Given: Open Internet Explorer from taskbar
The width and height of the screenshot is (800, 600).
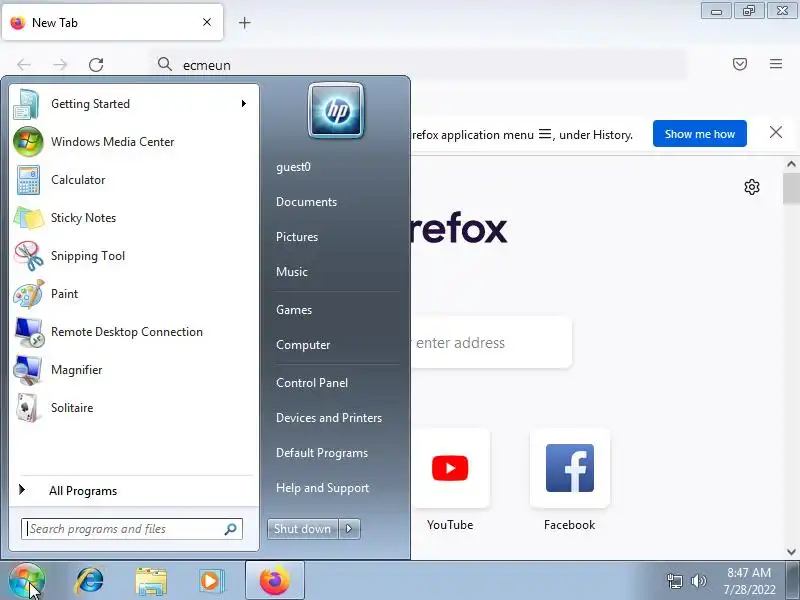Looking at the screenshot, I should point(89,581).
